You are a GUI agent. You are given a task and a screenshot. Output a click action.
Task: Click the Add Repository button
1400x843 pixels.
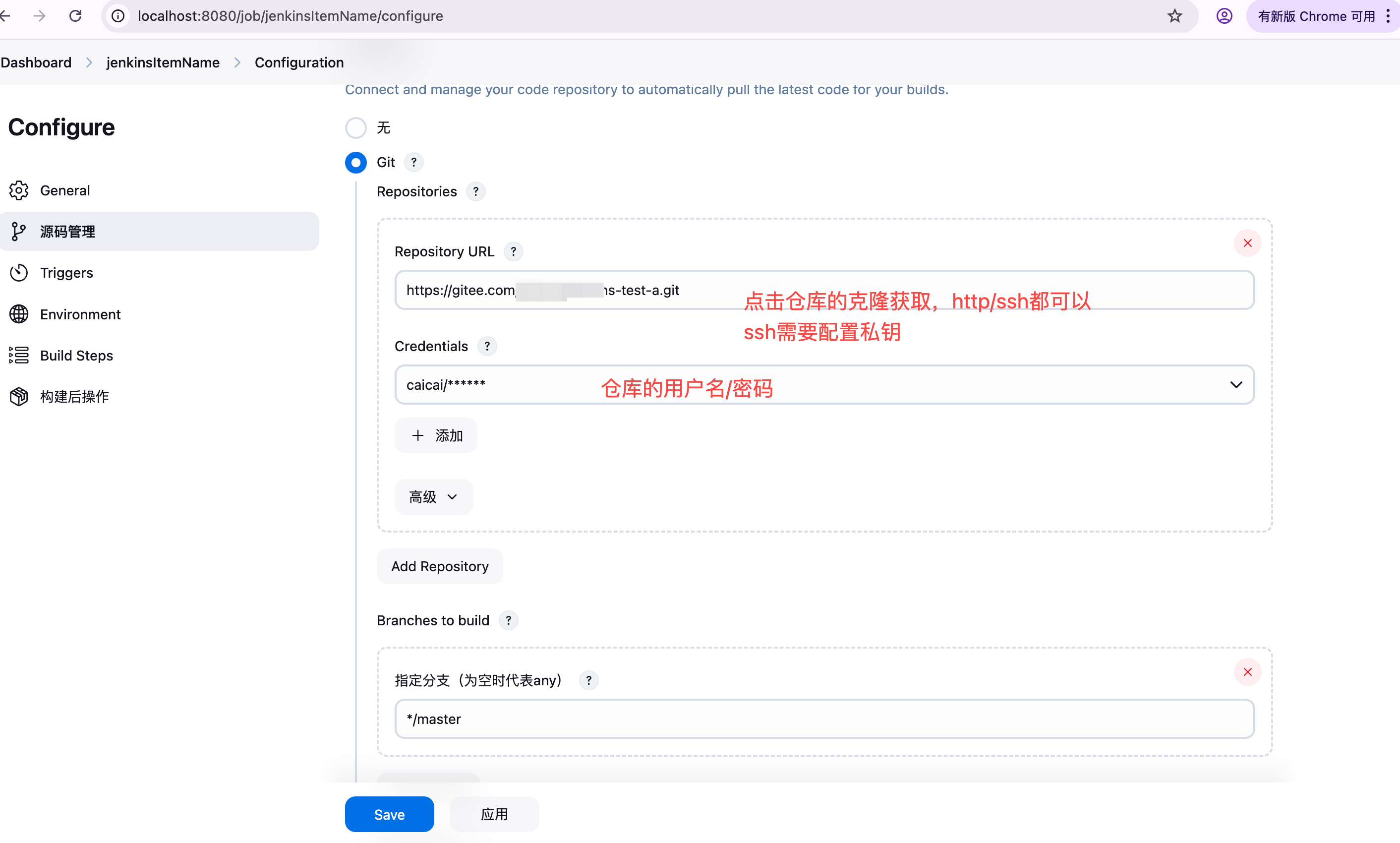440,566
